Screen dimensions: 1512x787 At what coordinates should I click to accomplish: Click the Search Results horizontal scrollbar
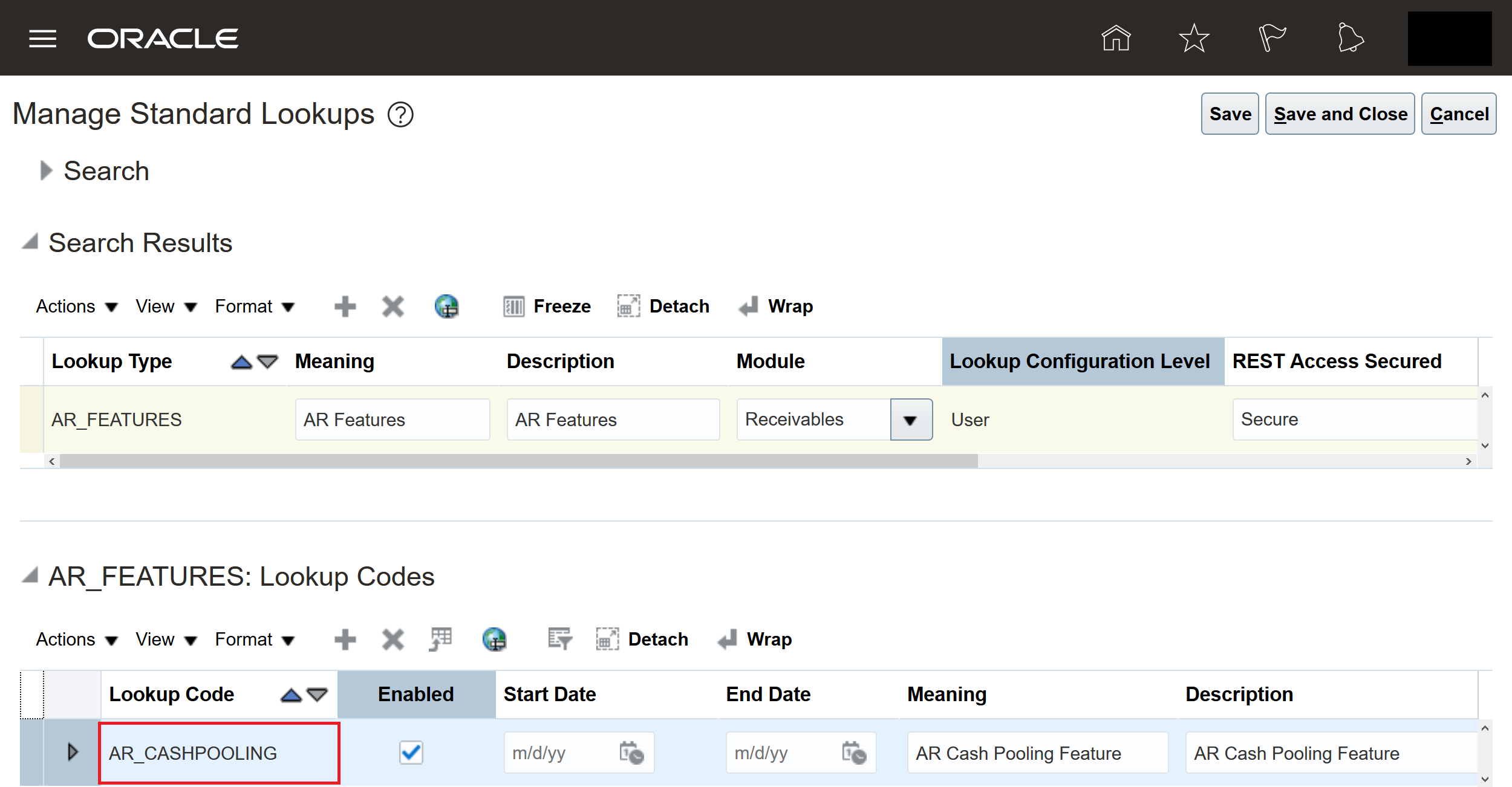[518, 462]
